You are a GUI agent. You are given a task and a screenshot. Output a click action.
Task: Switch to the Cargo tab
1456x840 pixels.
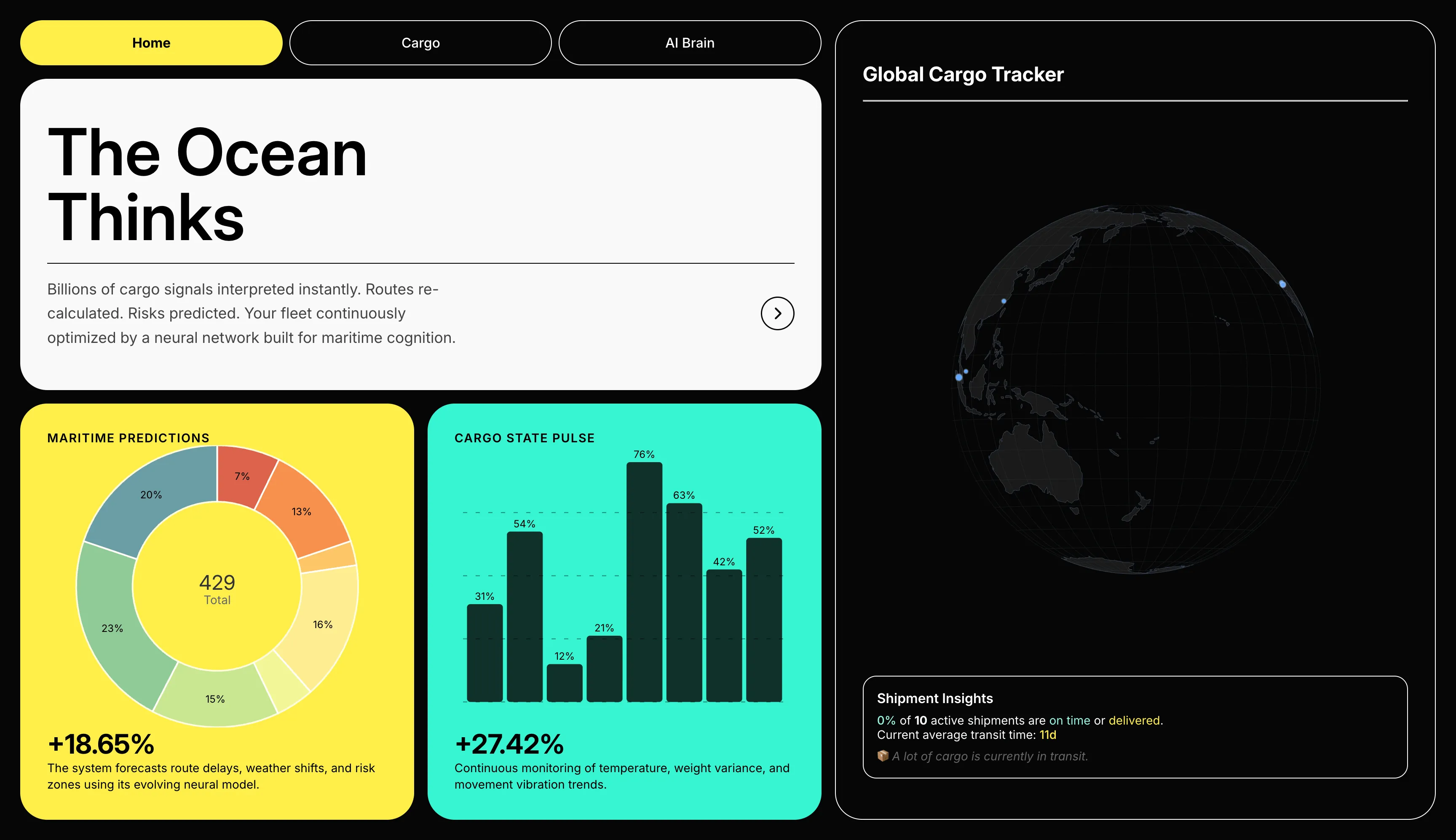pyautogui.click(x=420, y=43)
